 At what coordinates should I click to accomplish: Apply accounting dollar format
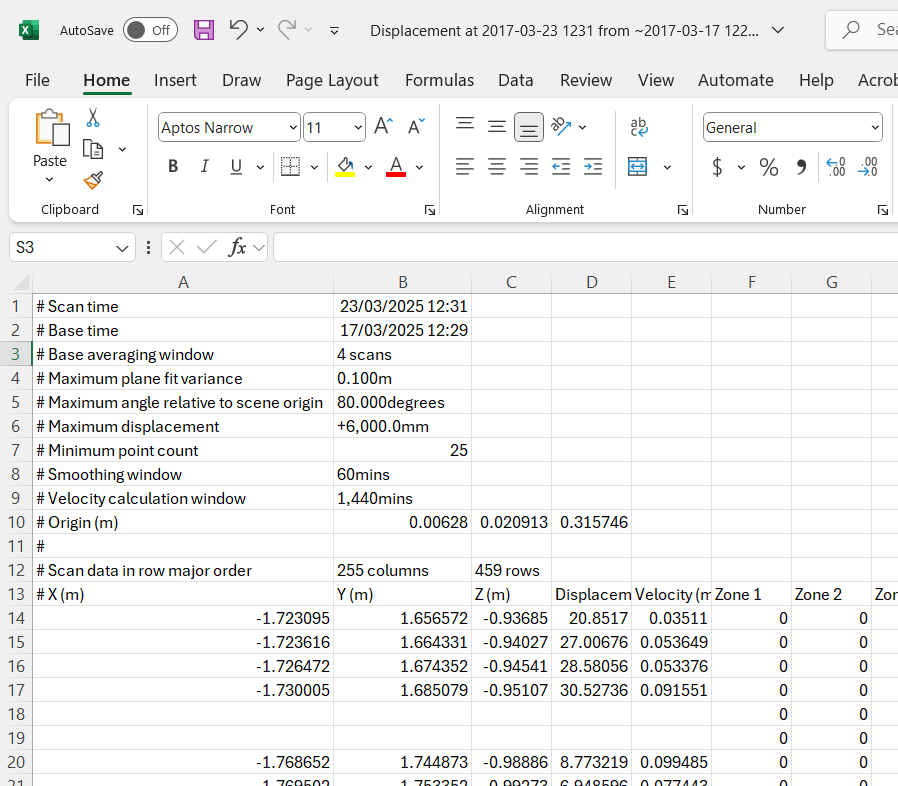coord(717,167)
